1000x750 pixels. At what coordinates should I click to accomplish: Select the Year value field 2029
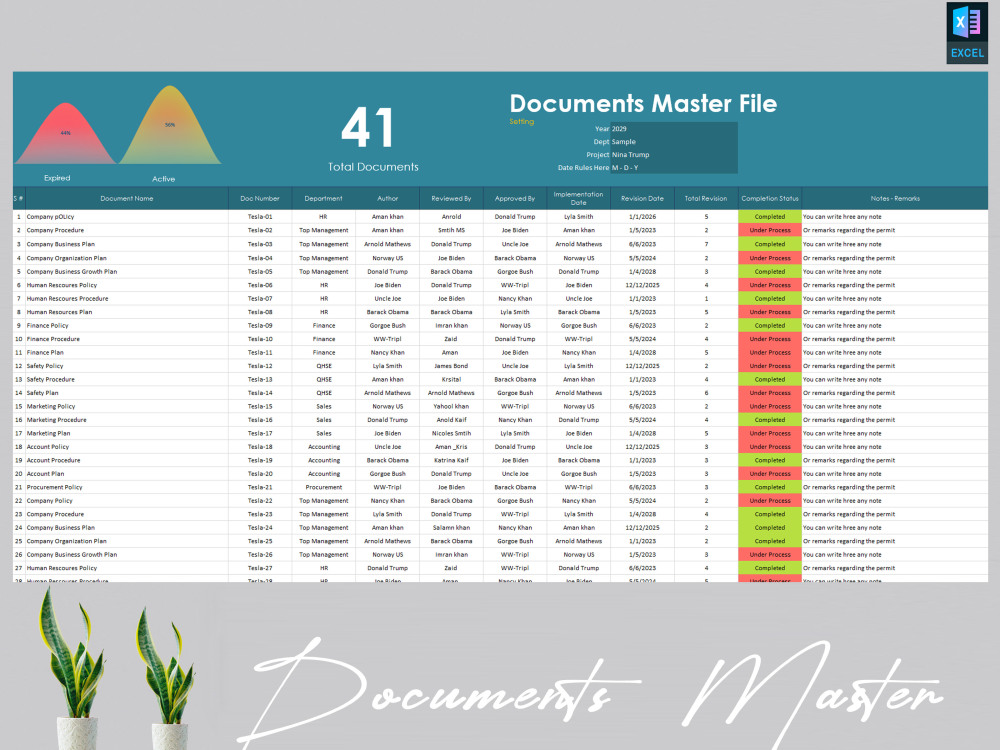[x=673, y=128]
